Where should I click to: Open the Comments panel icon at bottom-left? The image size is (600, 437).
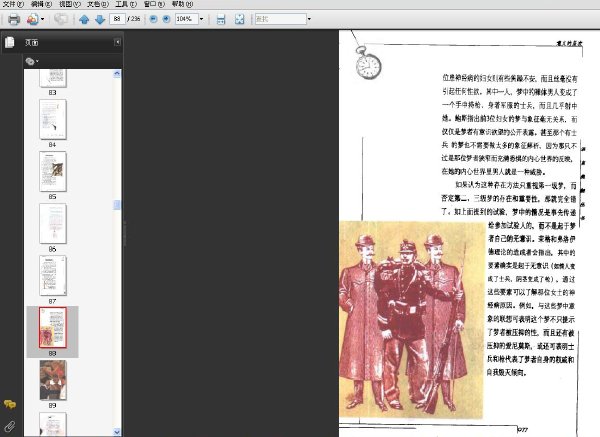point(10,404)
